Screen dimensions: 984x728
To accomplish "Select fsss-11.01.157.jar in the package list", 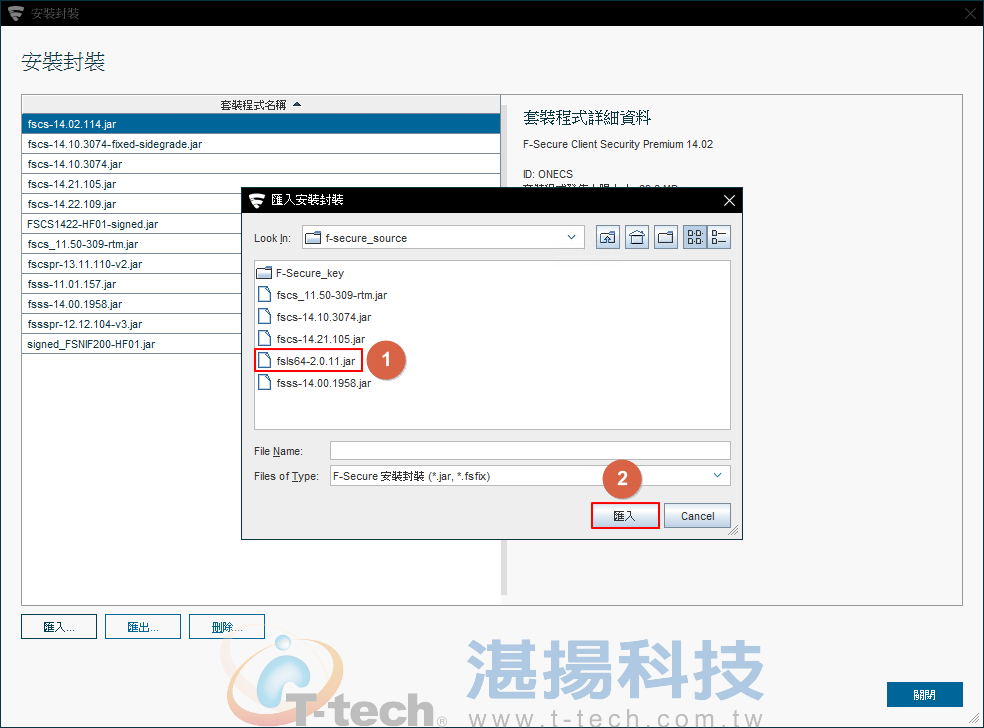I will point(132,284).
